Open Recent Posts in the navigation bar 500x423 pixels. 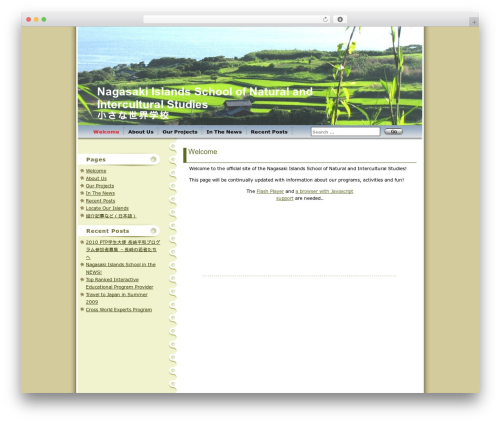point(269,132)
